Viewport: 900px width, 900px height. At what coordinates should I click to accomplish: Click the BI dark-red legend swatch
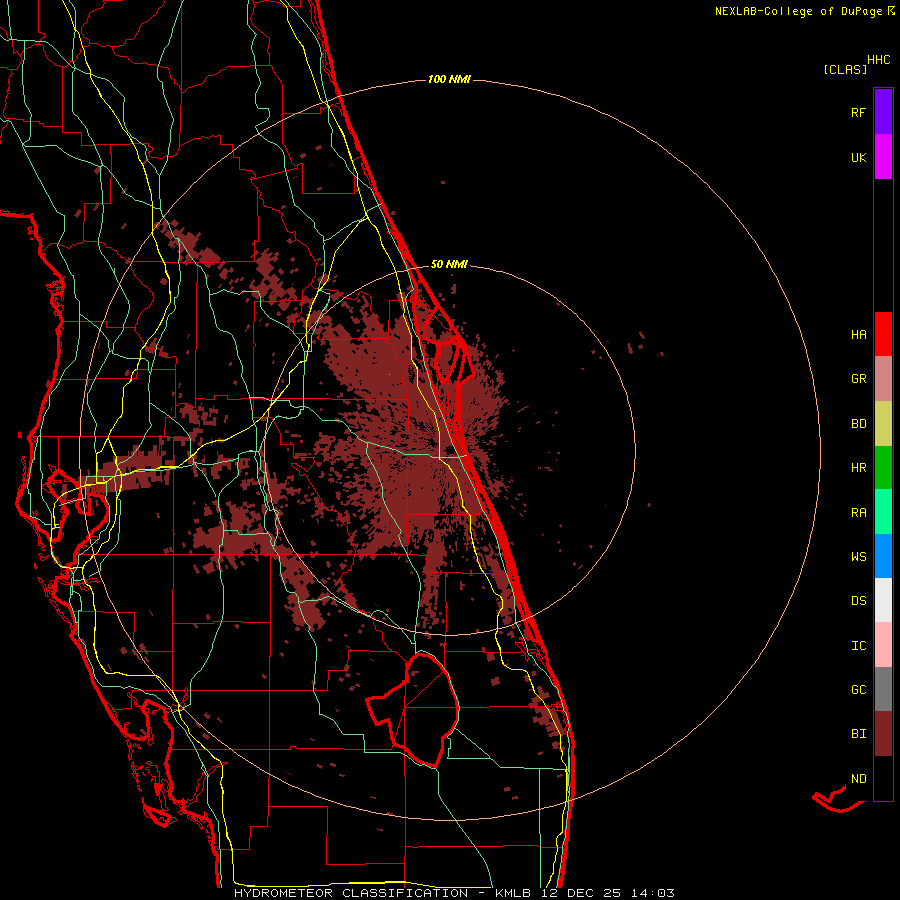(883, 734)
